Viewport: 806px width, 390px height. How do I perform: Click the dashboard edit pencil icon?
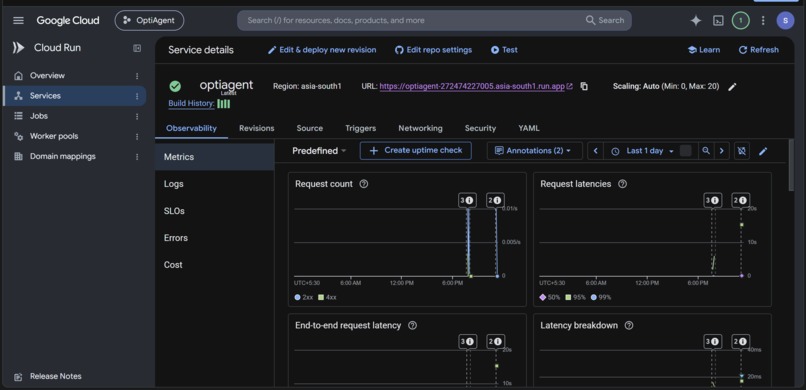pyautogui.click(x=763, y=151)
